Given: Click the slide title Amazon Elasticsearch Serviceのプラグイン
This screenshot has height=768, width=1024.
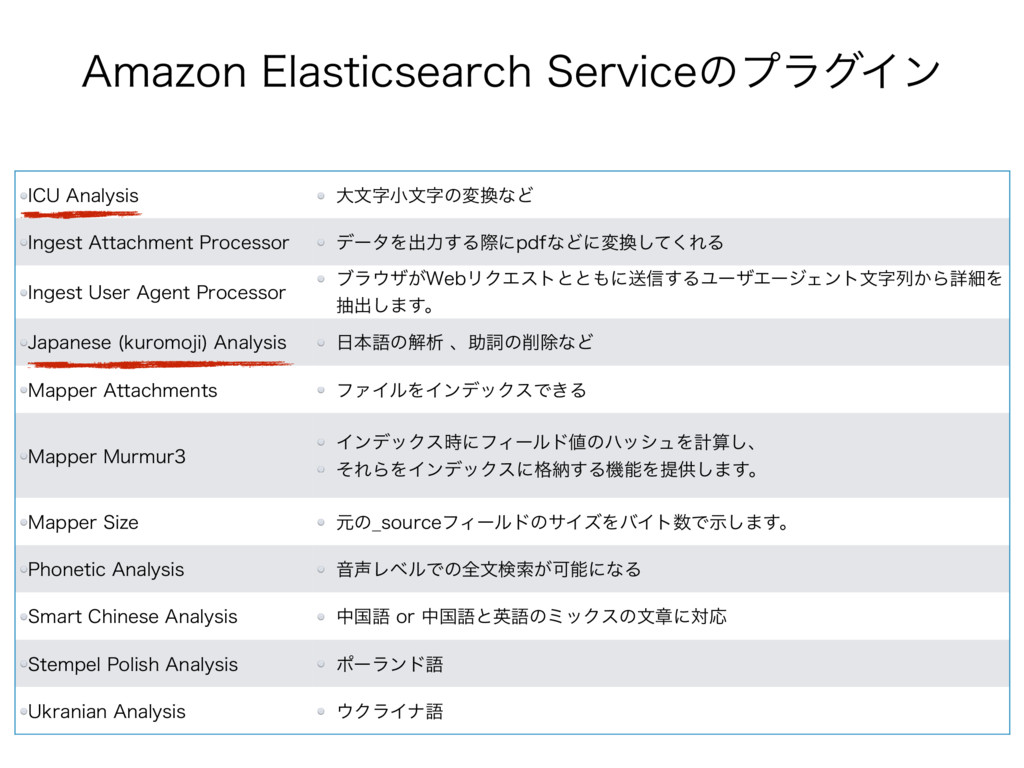Looking at the screenshot, I should [x=511, y=72].
